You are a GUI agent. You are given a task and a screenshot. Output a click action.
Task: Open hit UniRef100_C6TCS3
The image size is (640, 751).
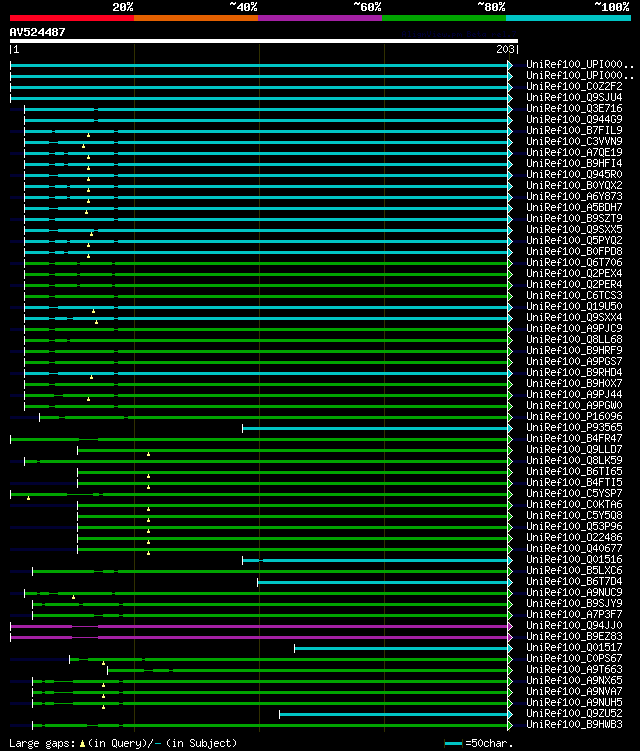(x=574, y=296)
